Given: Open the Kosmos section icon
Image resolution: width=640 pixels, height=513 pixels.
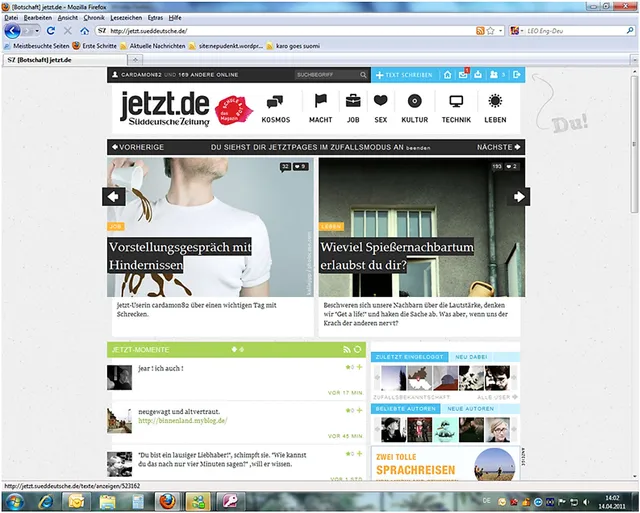Looking at the screenshot, I should point(274,102).
